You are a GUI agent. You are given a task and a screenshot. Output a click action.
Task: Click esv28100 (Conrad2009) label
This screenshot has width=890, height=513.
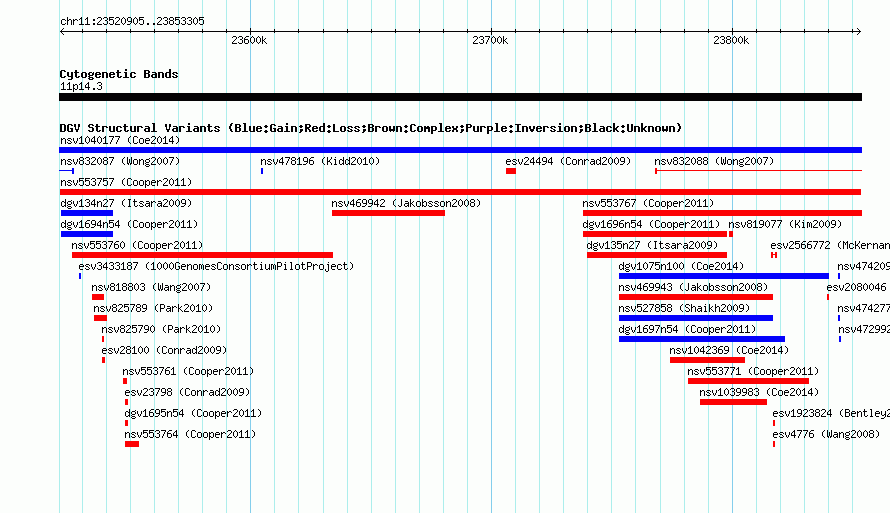[164, 350]
